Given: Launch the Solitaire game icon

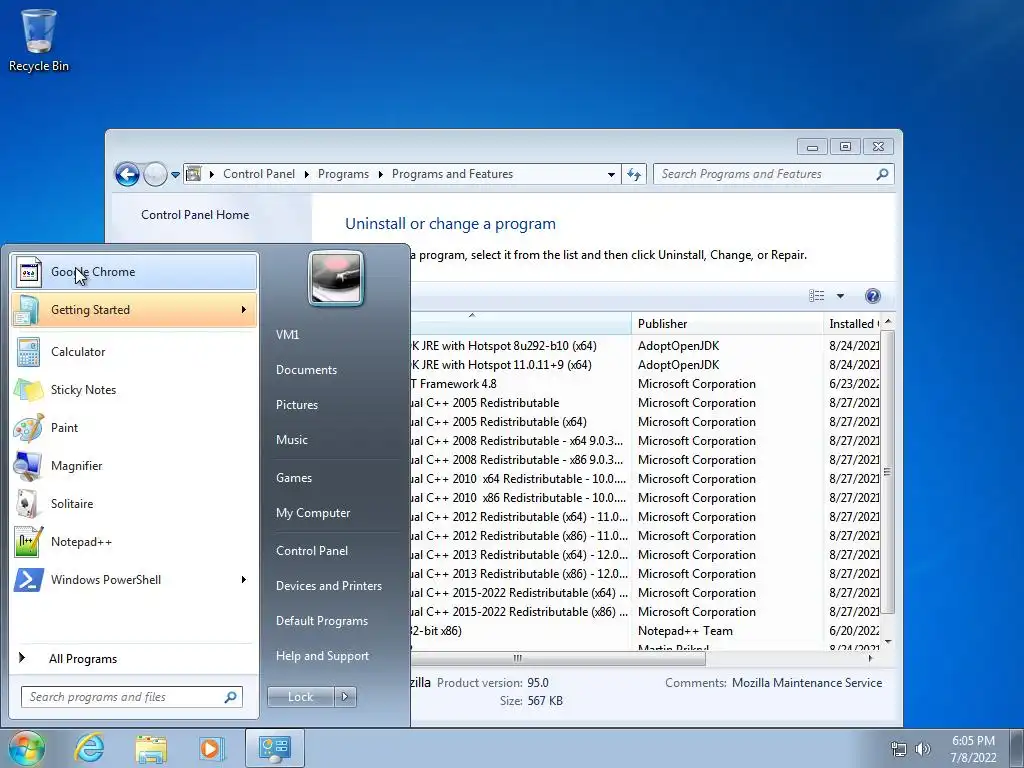Looking at the screenshot, I should (27, 504).
